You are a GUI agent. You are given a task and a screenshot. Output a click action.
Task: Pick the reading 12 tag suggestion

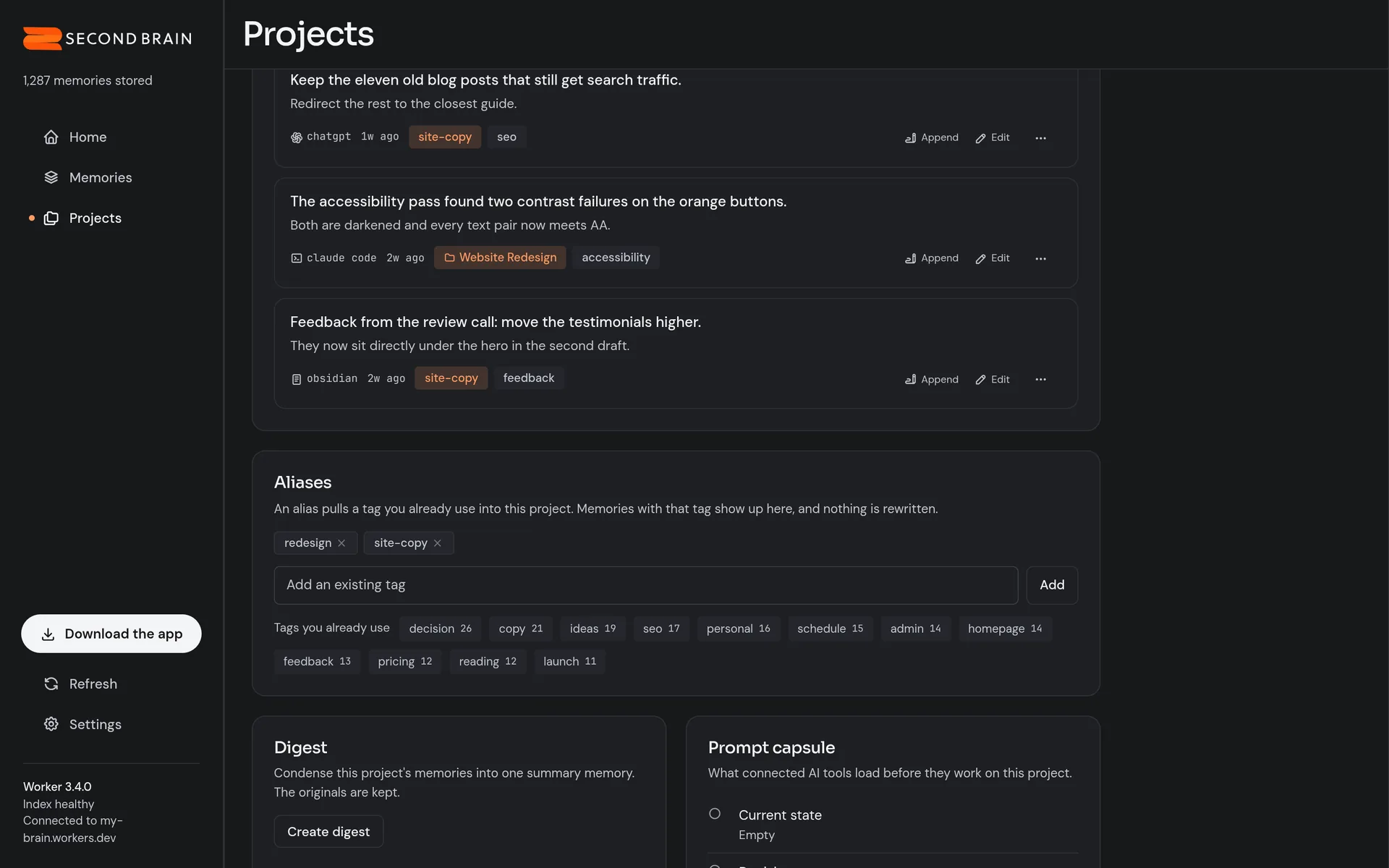(x=488, y=661)
